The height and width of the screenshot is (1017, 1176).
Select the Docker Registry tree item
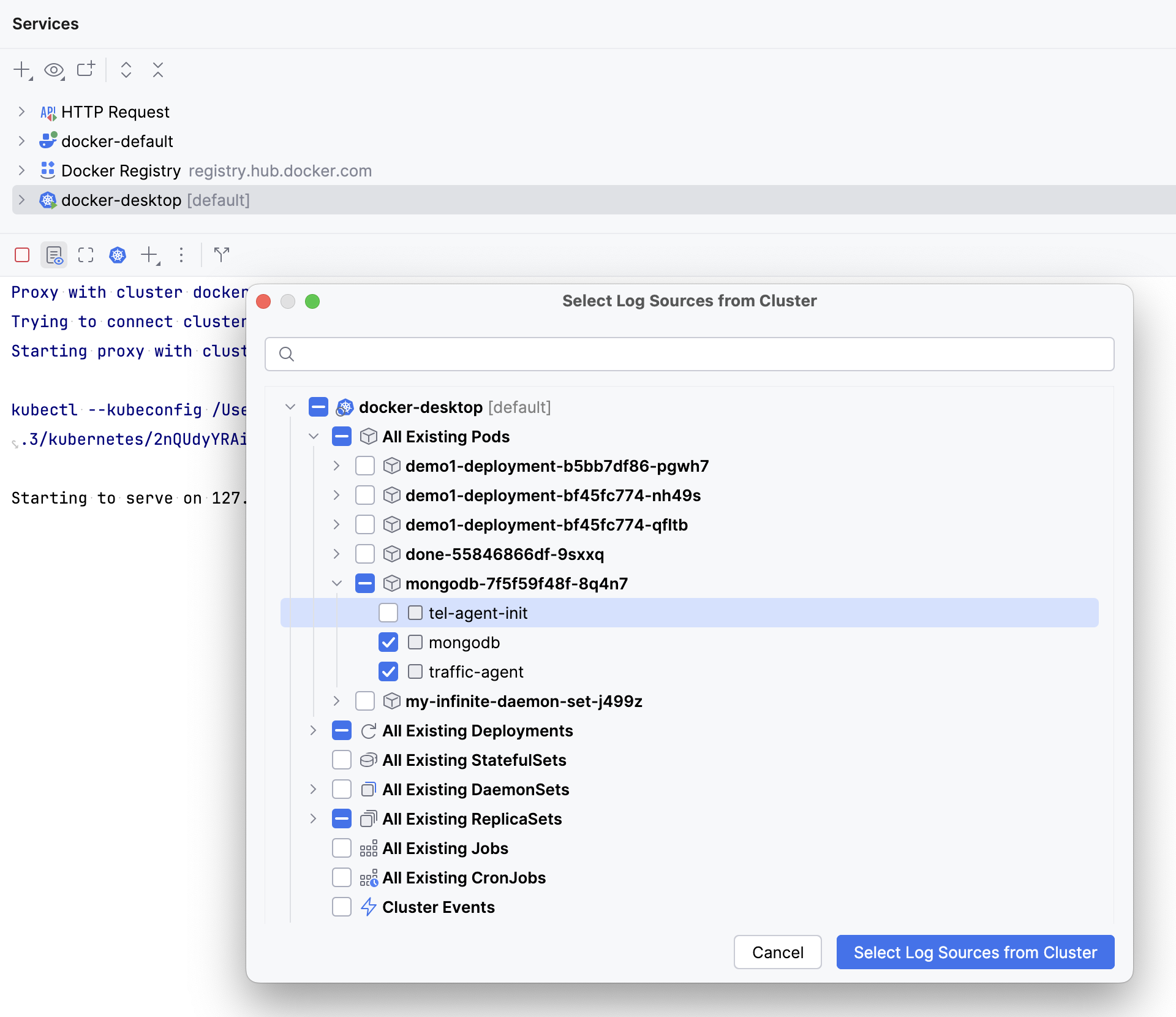pyautogui.click(x=121, y=170)
